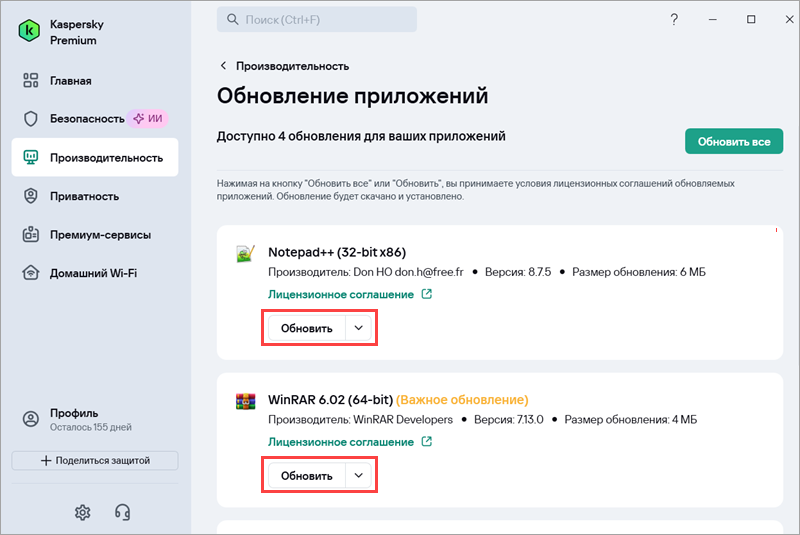Viewport: 800px width, 535px height.
Task: Click the WinRAR 6.02 (64-bit) title
Action: 331,399
